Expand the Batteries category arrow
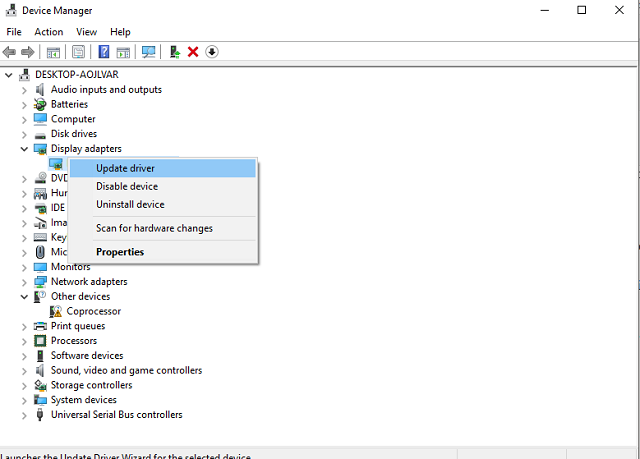This screenshot has width=640, height=459. (x=24, y=105)
